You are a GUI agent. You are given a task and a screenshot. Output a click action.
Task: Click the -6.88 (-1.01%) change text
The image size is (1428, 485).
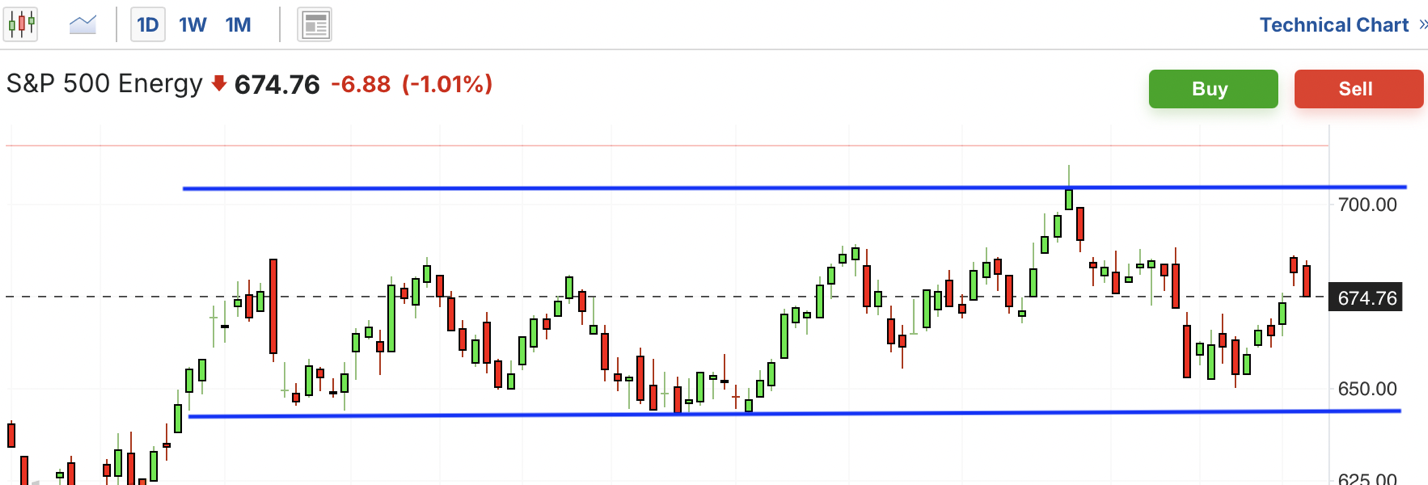411,85
